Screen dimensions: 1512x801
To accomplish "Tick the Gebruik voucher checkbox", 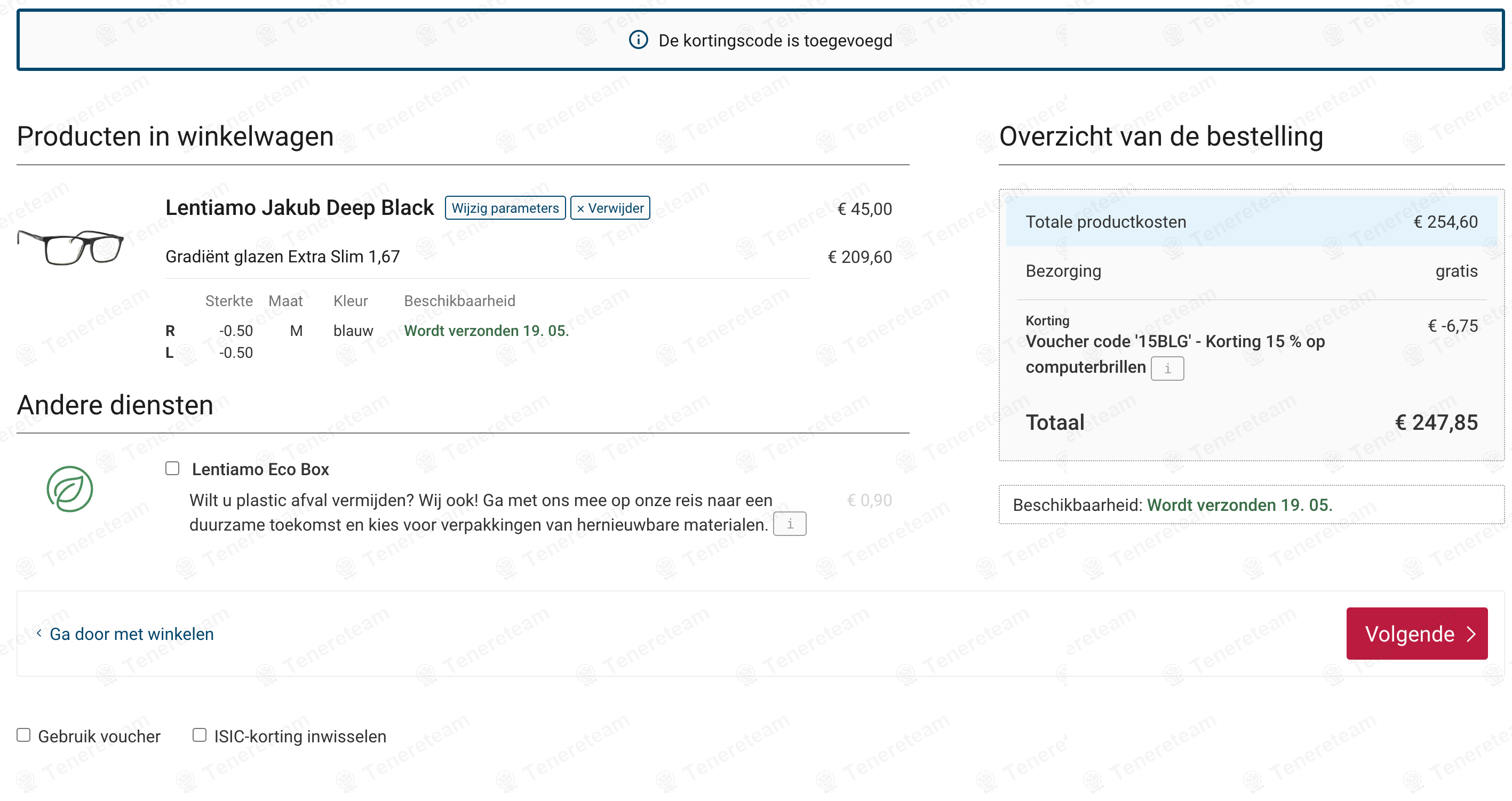I will [23, 735].
